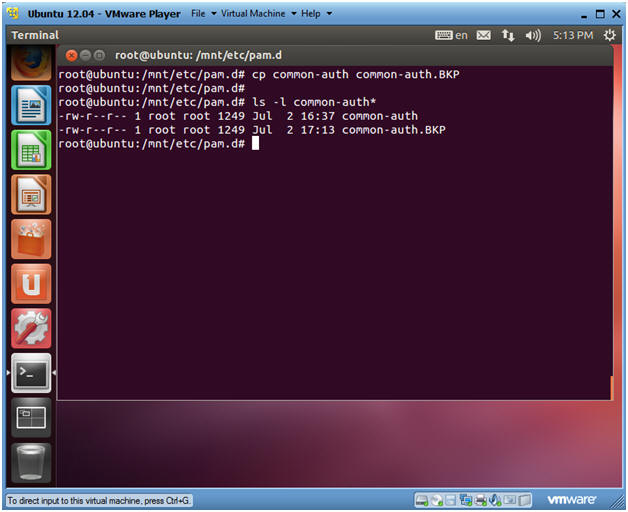Screen dimensions: 628x512
Task: Click VMware printer device icon
Action: (x=480, y=500)
